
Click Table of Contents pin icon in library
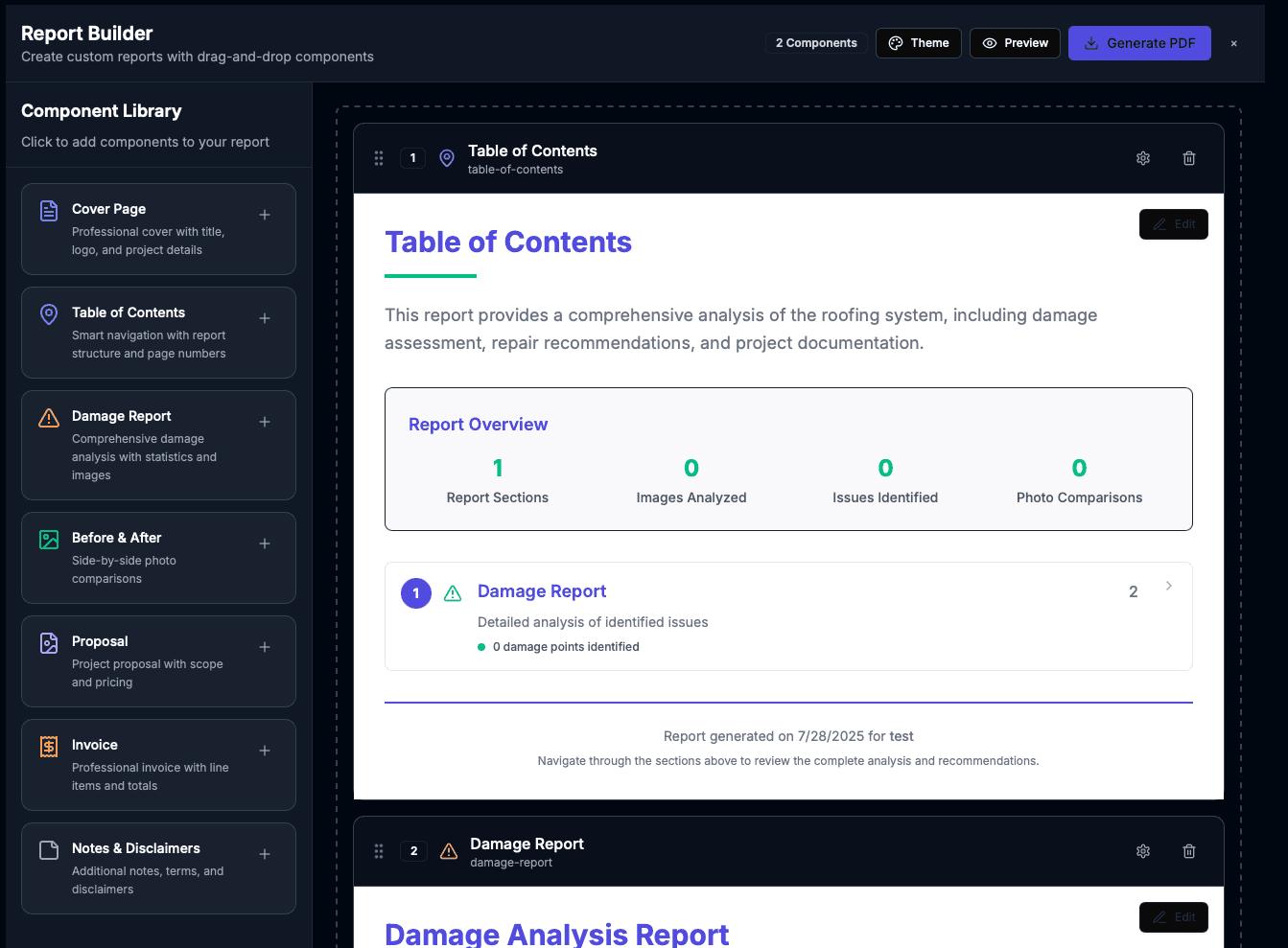pos(49,314)
